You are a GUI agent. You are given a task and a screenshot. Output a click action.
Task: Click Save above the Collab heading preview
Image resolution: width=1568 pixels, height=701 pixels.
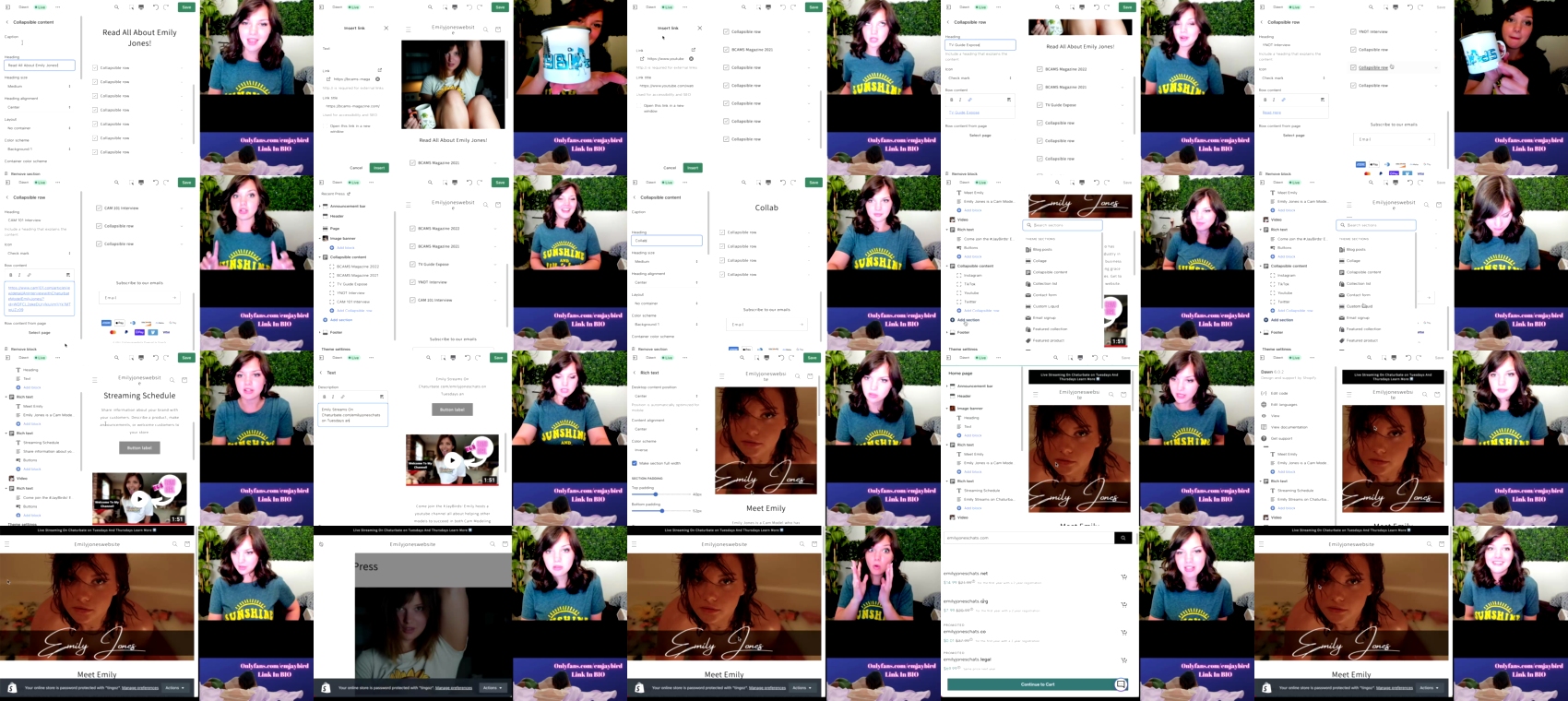[x=814, y=183]
